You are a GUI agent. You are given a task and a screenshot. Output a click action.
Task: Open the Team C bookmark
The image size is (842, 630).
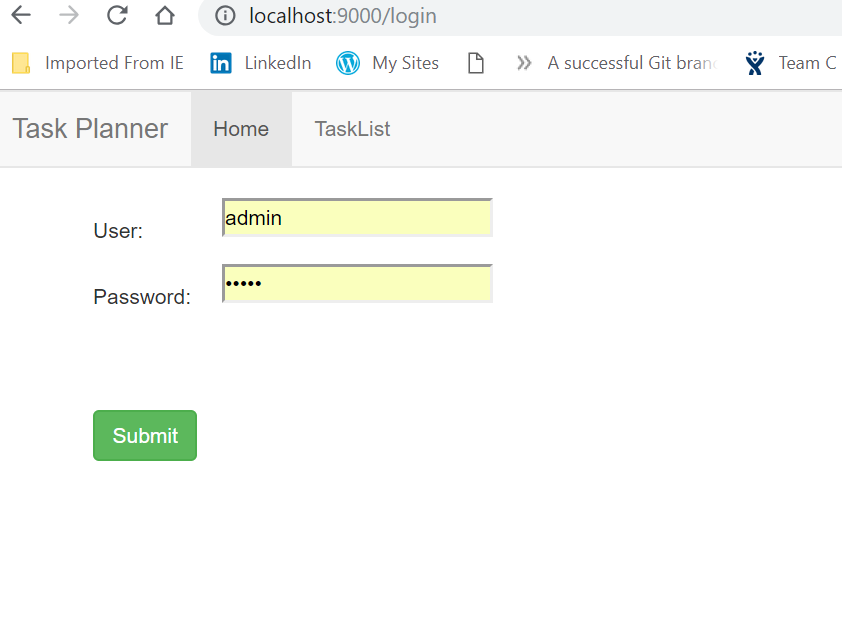tap(791, 63)
